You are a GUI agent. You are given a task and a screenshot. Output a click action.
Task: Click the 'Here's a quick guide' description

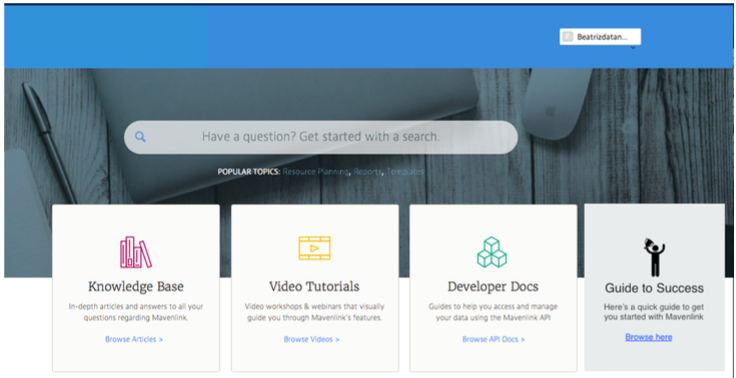654,312
